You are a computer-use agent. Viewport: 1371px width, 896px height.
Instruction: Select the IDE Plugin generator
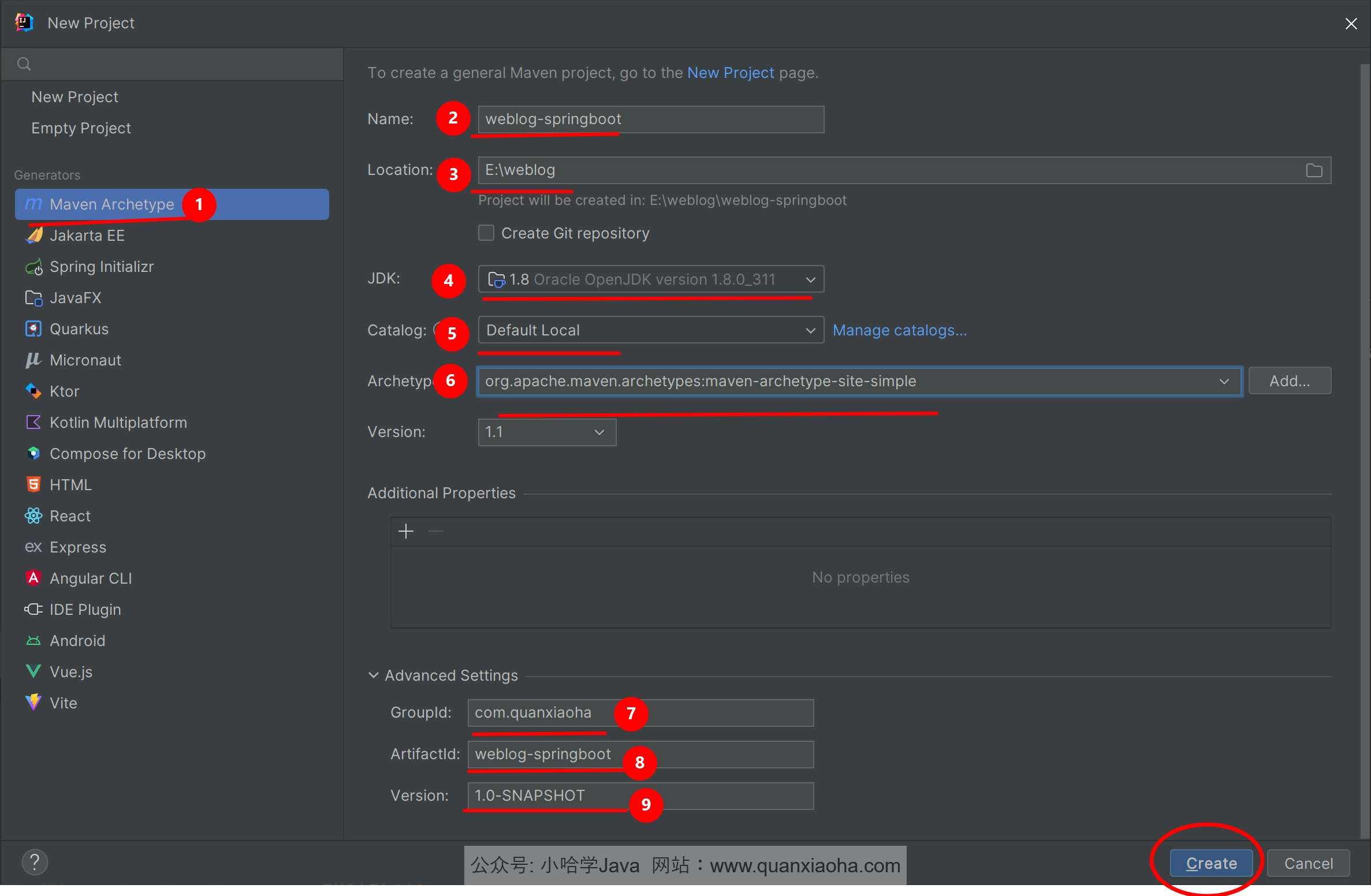pos(172,610)
